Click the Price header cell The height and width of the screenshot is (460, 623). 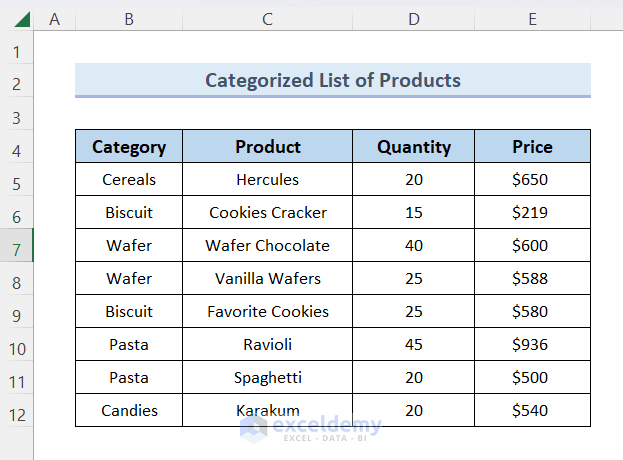coord(532,147)
